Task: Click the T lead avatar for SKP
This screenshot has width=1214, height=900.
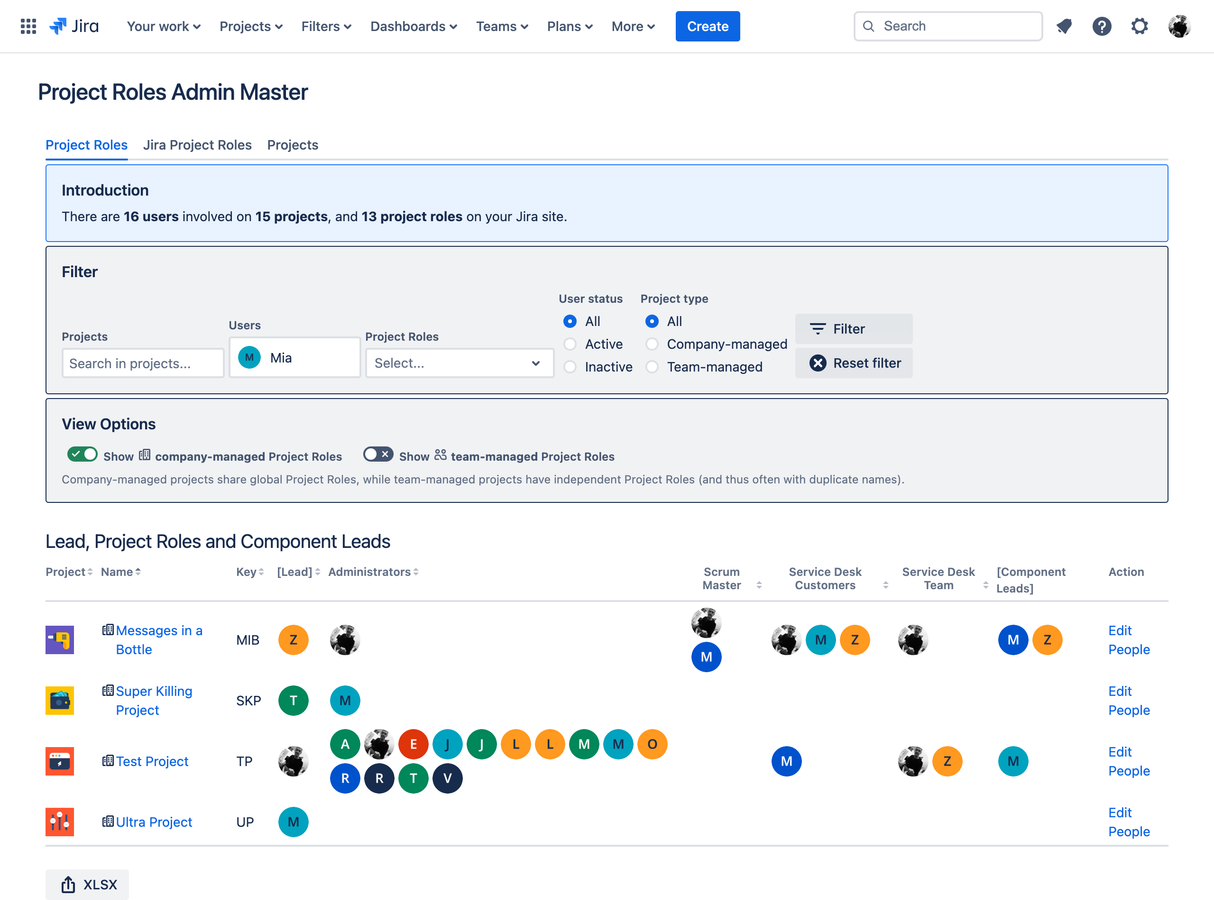Action: (293, 701)
